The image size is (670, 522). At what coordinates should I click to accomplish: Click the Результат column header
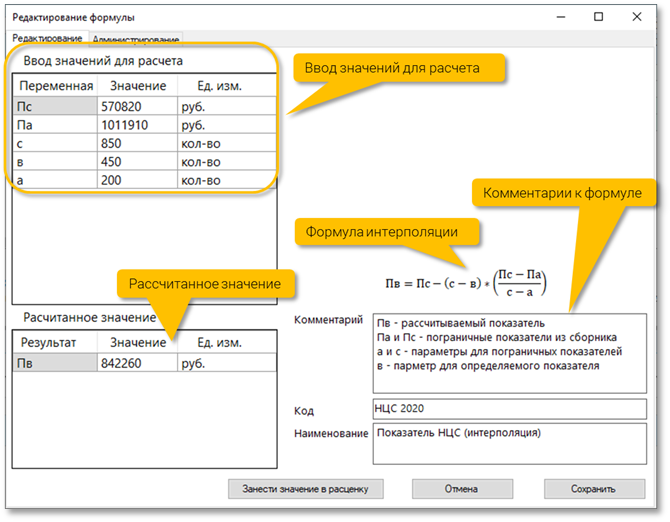click(x=56, y=343)
